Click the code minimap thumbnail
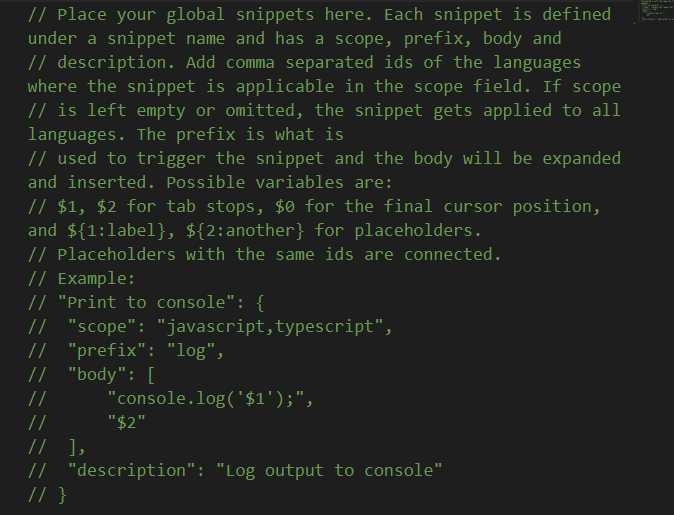674x515 pixels. coord(653,12)
